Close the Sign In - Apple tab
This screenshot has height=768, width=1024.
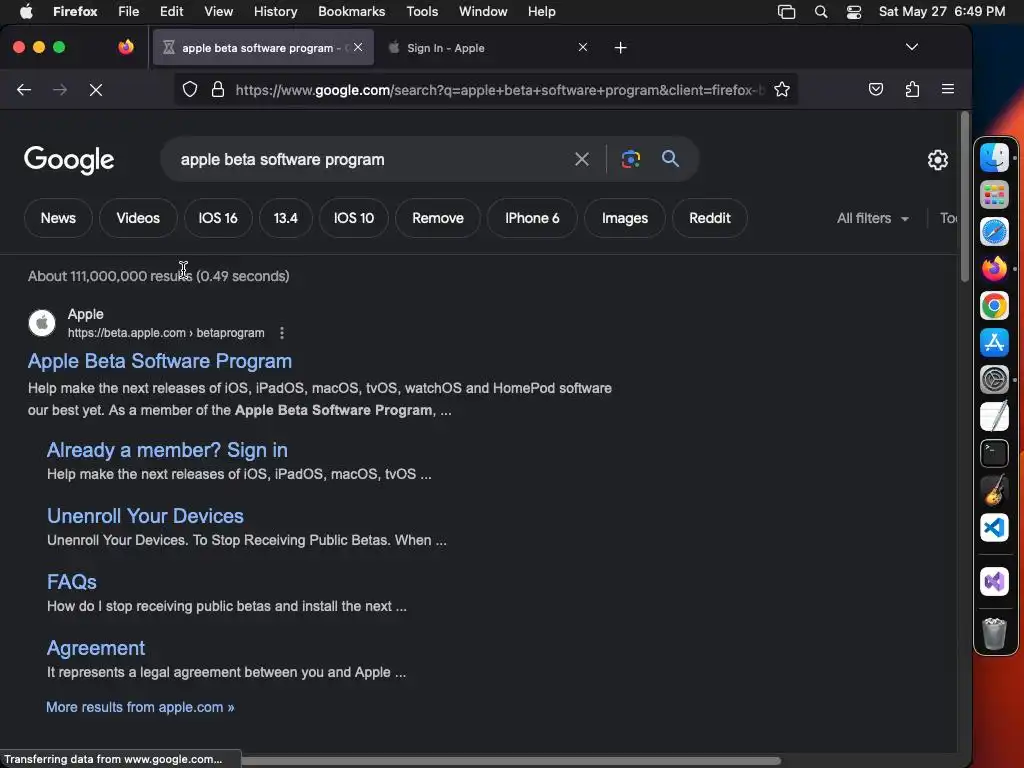coord(583,47)
